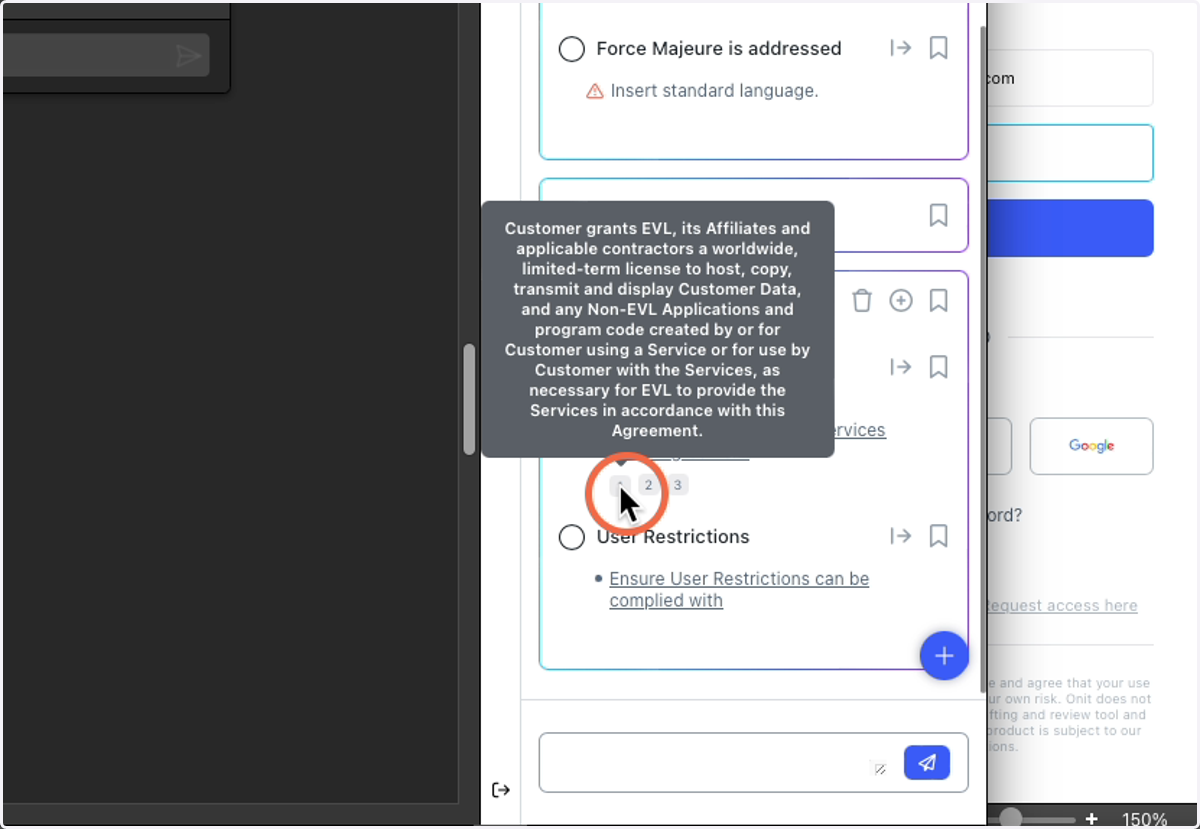This screenshot has height=829, width=1200.
Task: Focus the dark window's message input field
Action: [x=105, y=55]
